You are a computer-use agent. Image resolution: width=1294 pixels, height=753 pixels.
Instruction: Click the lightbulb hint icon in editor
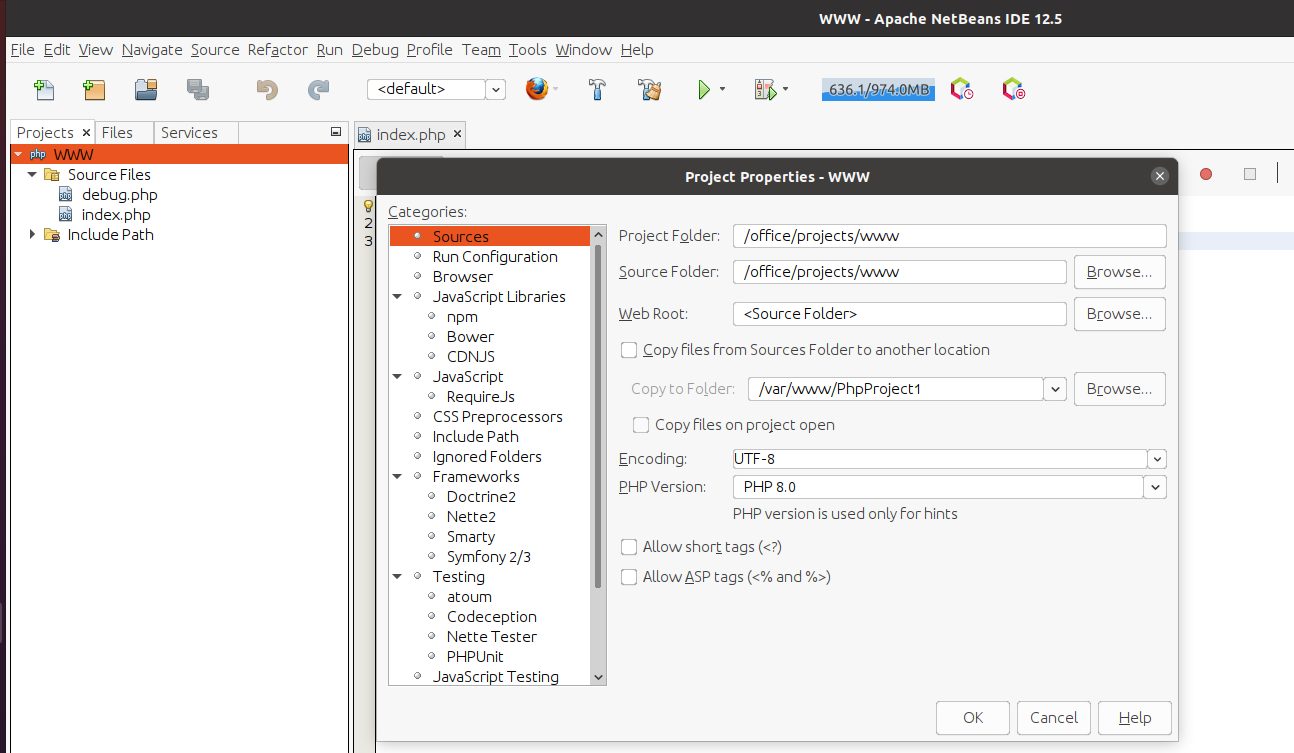click(368, 205)
